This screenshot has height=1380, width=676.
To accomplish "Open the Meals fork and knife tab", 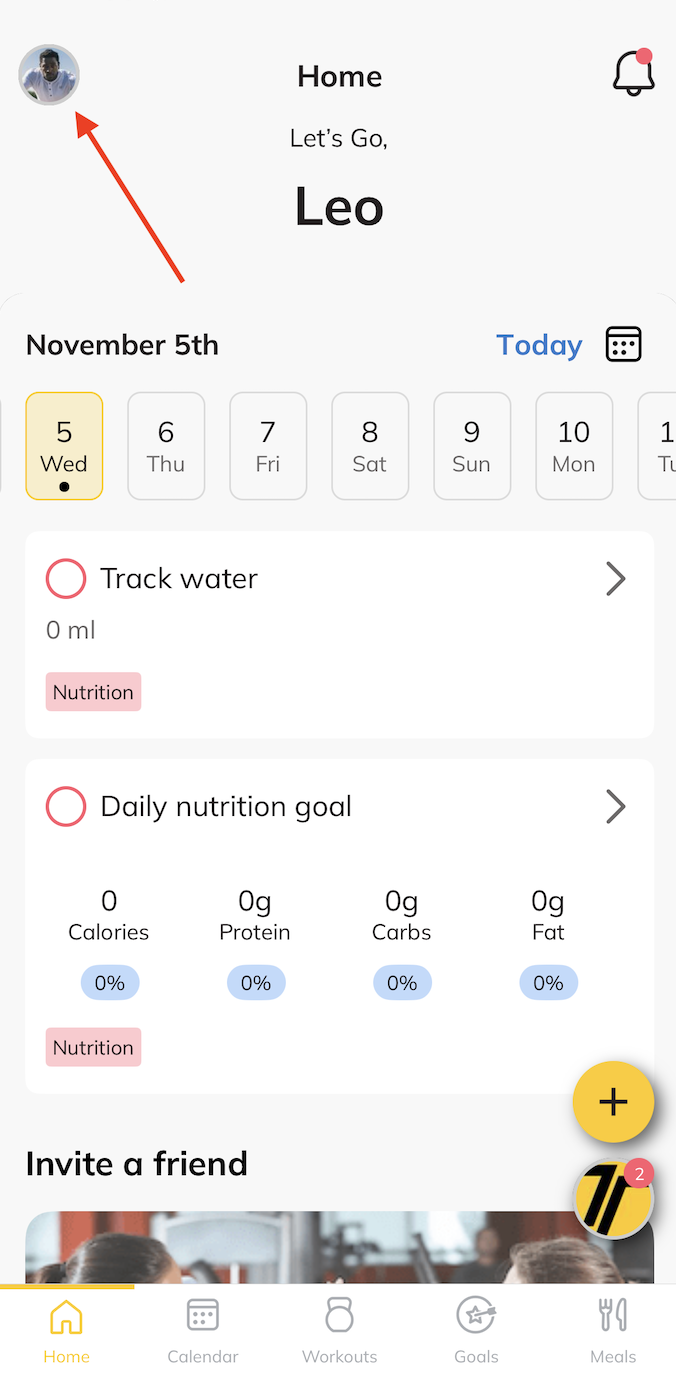I will (x=612, y=1316).
